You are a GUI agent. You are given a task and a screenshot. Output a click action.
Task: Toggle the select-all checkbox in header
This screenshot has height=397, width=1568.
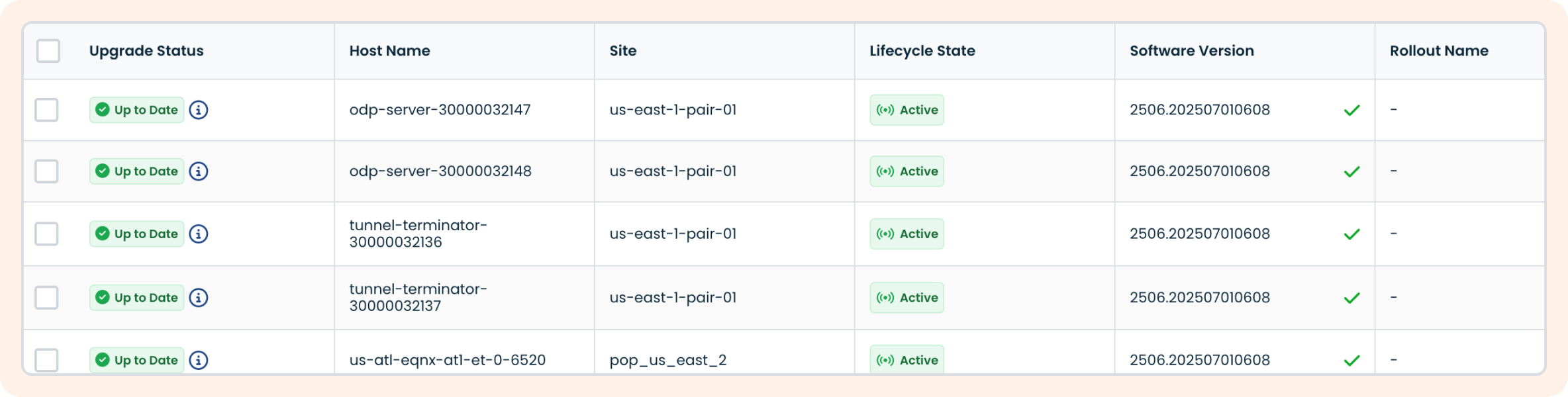click(x=48, y=51)
